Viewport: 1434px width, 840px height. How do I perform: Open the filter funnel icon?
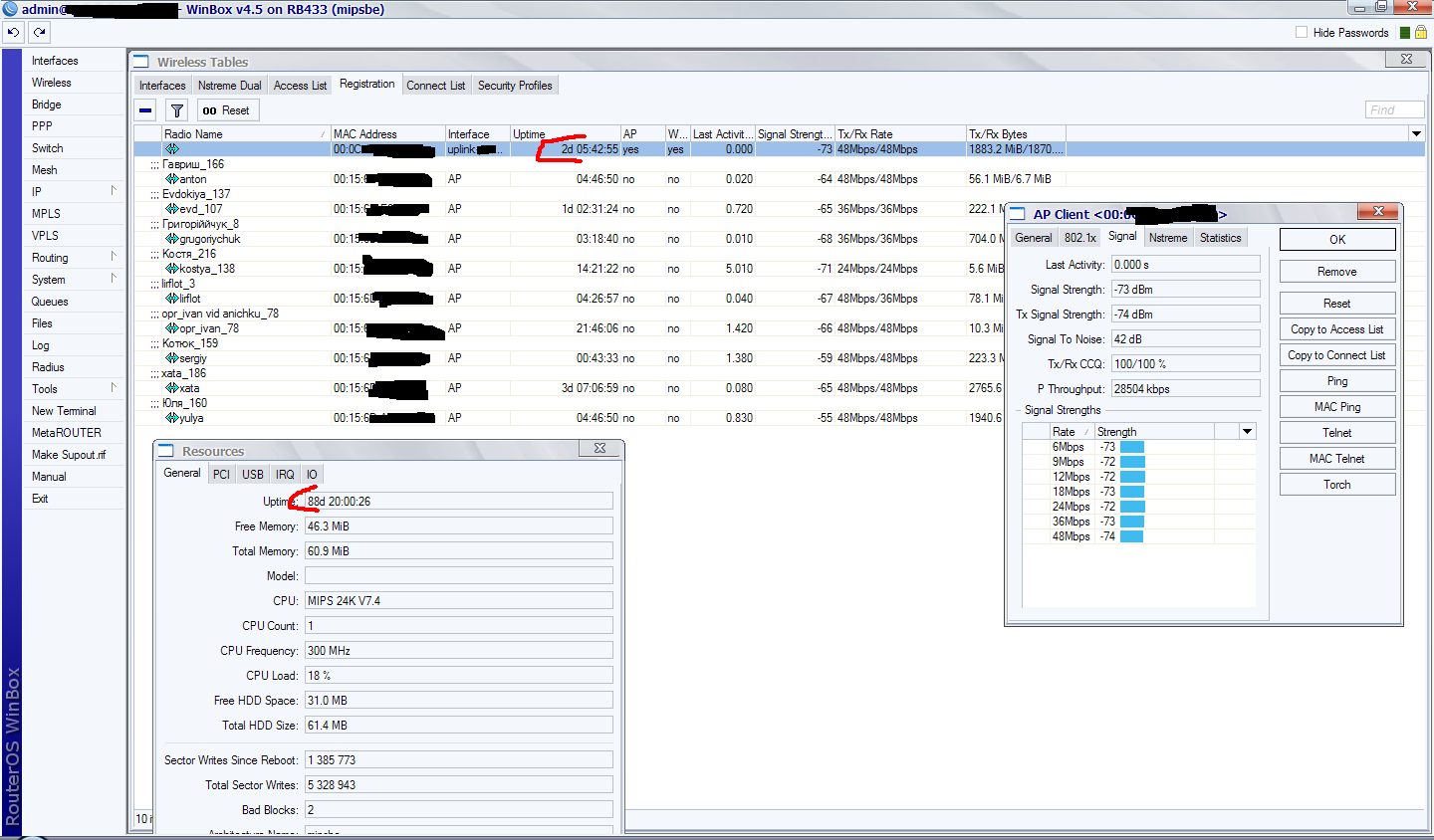click(176, 110)
